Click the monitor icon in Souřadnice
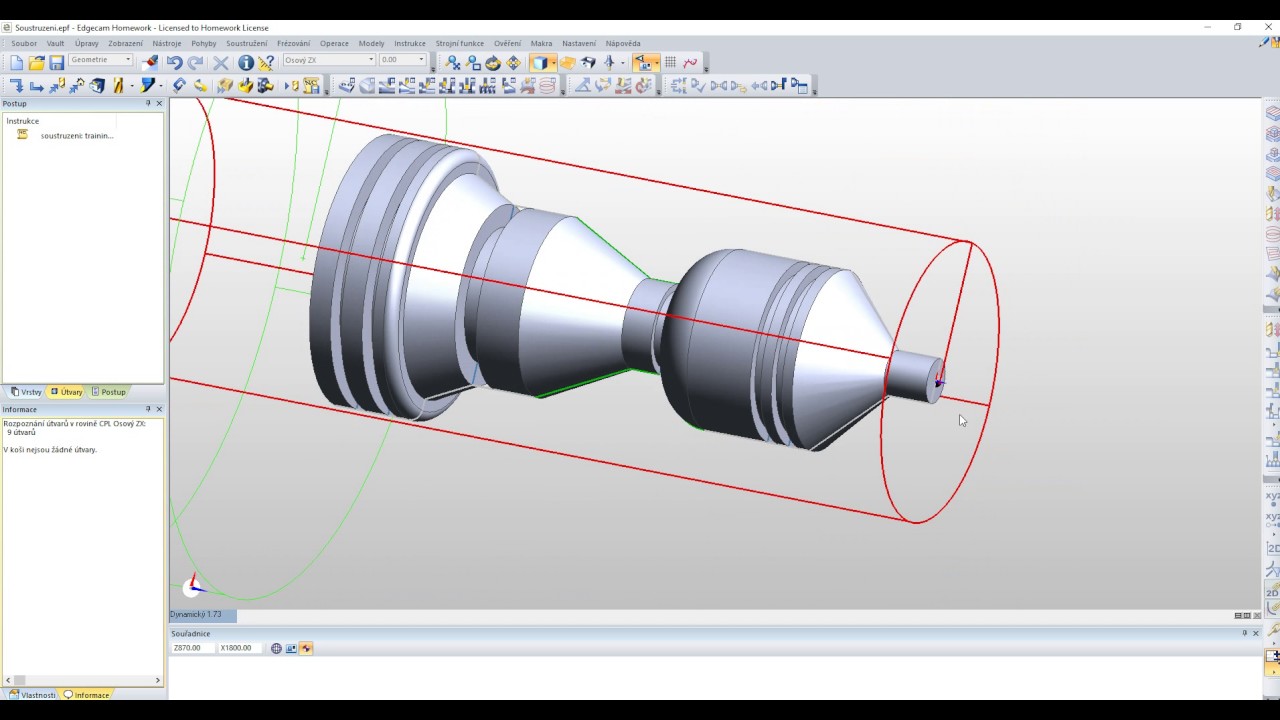 coord(291,648)
